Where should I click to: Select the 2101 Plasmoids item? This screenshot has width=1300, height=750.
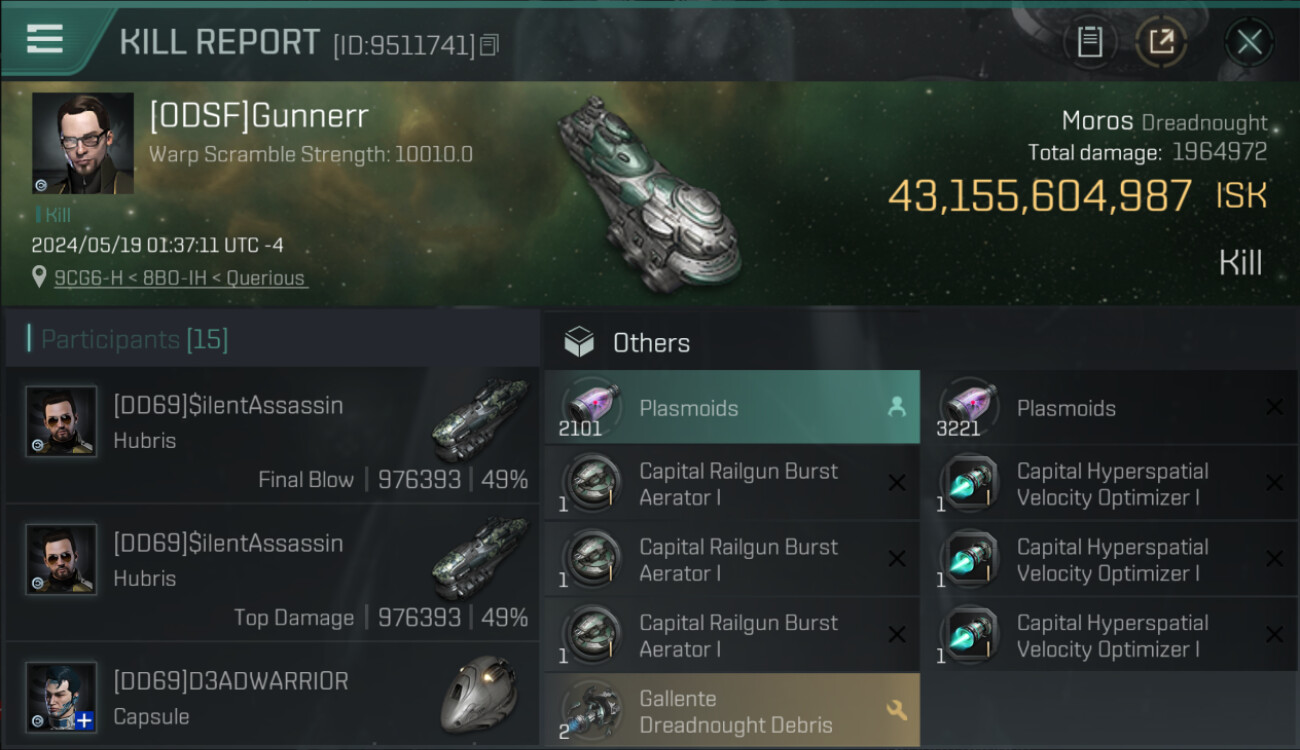(731, 408)
